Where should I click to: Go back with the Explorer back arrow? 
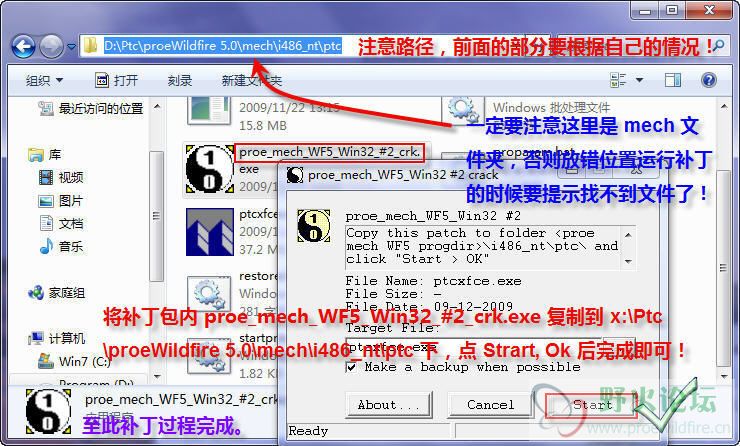(x=23, y=46)
